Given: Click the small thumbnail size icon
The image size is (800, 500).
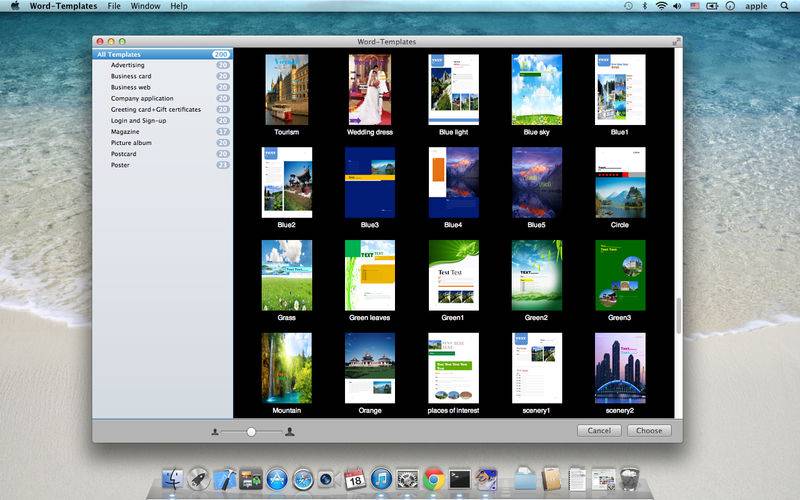Looking at the screenshot, I should (x=215, y=432).
